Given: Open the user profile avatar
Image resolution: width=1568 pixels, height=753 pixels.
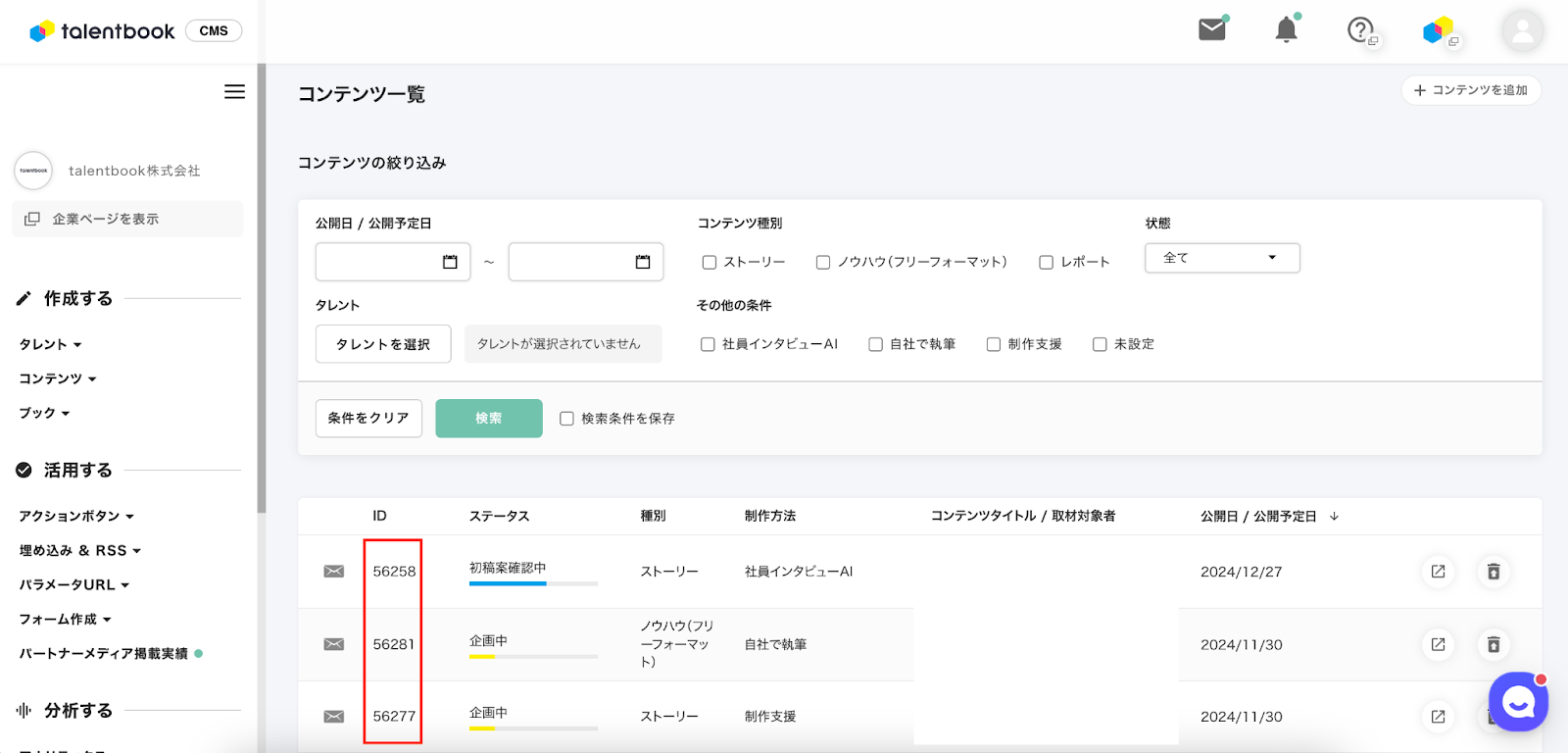Looking at the screenshot, I should [x=1522, y=31].
